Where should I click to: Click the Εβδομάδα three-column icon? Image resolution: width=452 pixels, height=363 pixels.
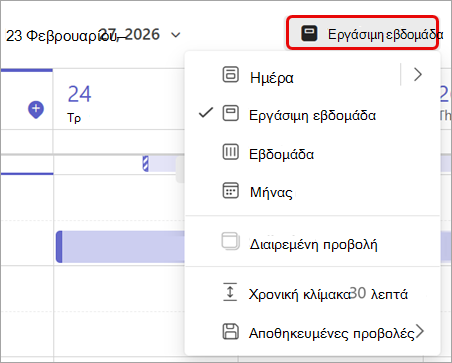click(230, 152)
